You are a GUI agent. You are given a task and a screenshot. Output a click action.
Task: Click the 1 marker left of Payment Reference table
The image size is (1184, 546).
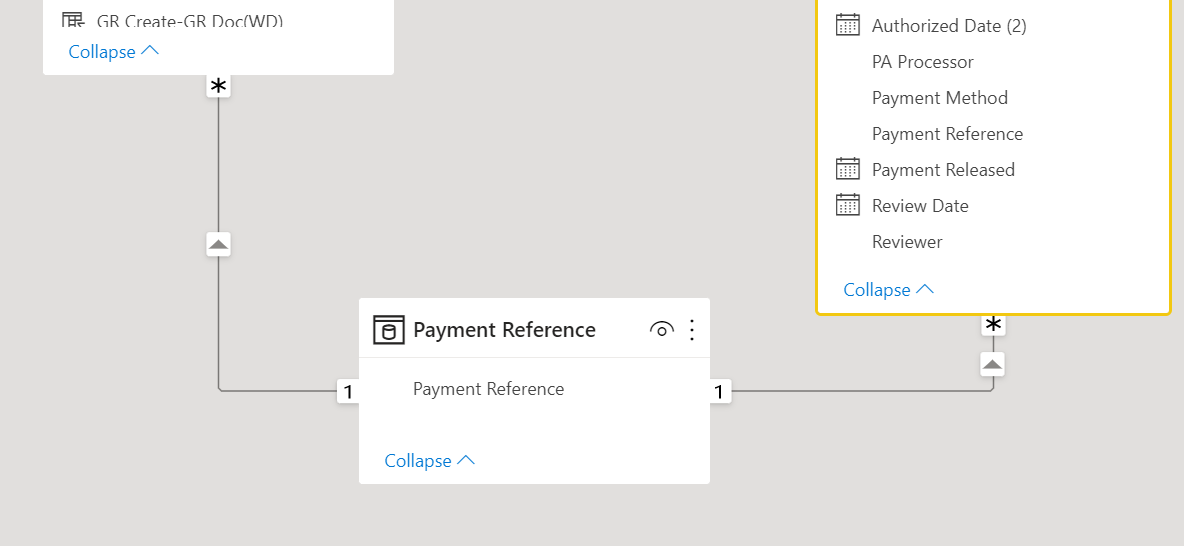point(348,392)
